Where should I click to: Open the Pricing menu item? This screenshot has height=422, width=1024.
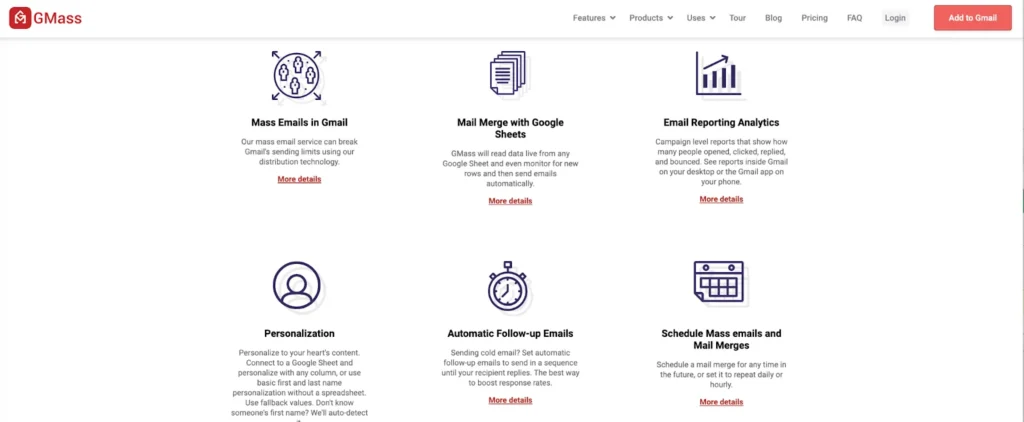pyautogui.click(x=814, y=18)
